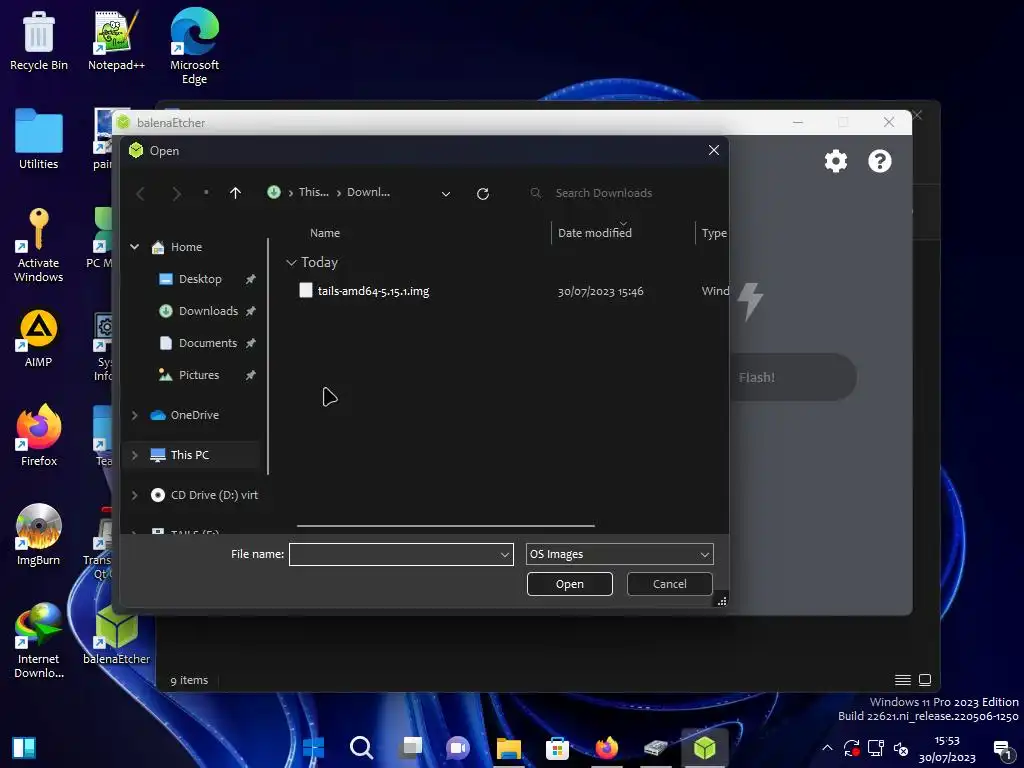Screen dimensions: 1024x768
Task: Sort by Date modified column
Action: click(594, 233)
